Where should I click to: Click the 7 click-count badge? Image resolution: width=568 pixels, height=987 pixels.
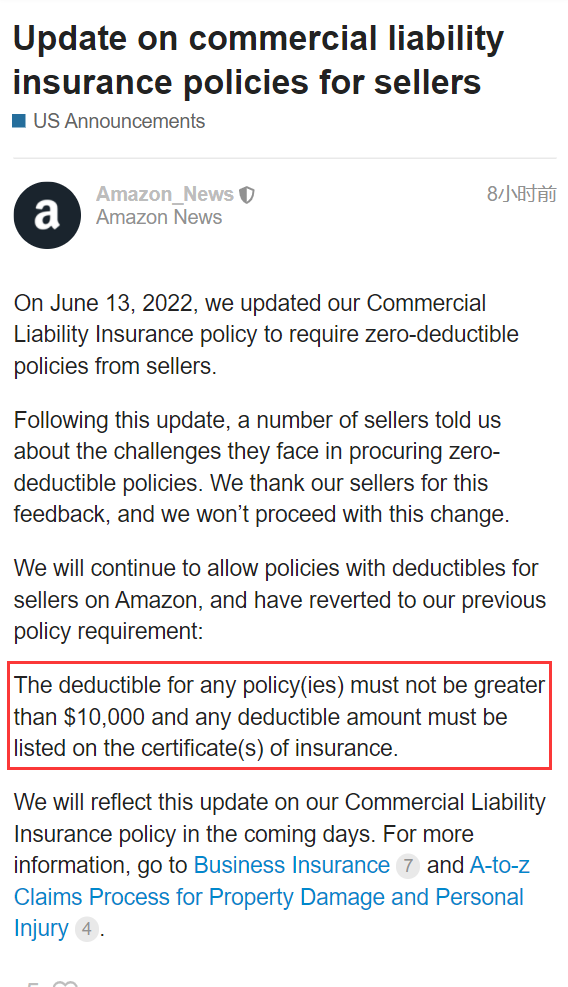tap(407, 866)
